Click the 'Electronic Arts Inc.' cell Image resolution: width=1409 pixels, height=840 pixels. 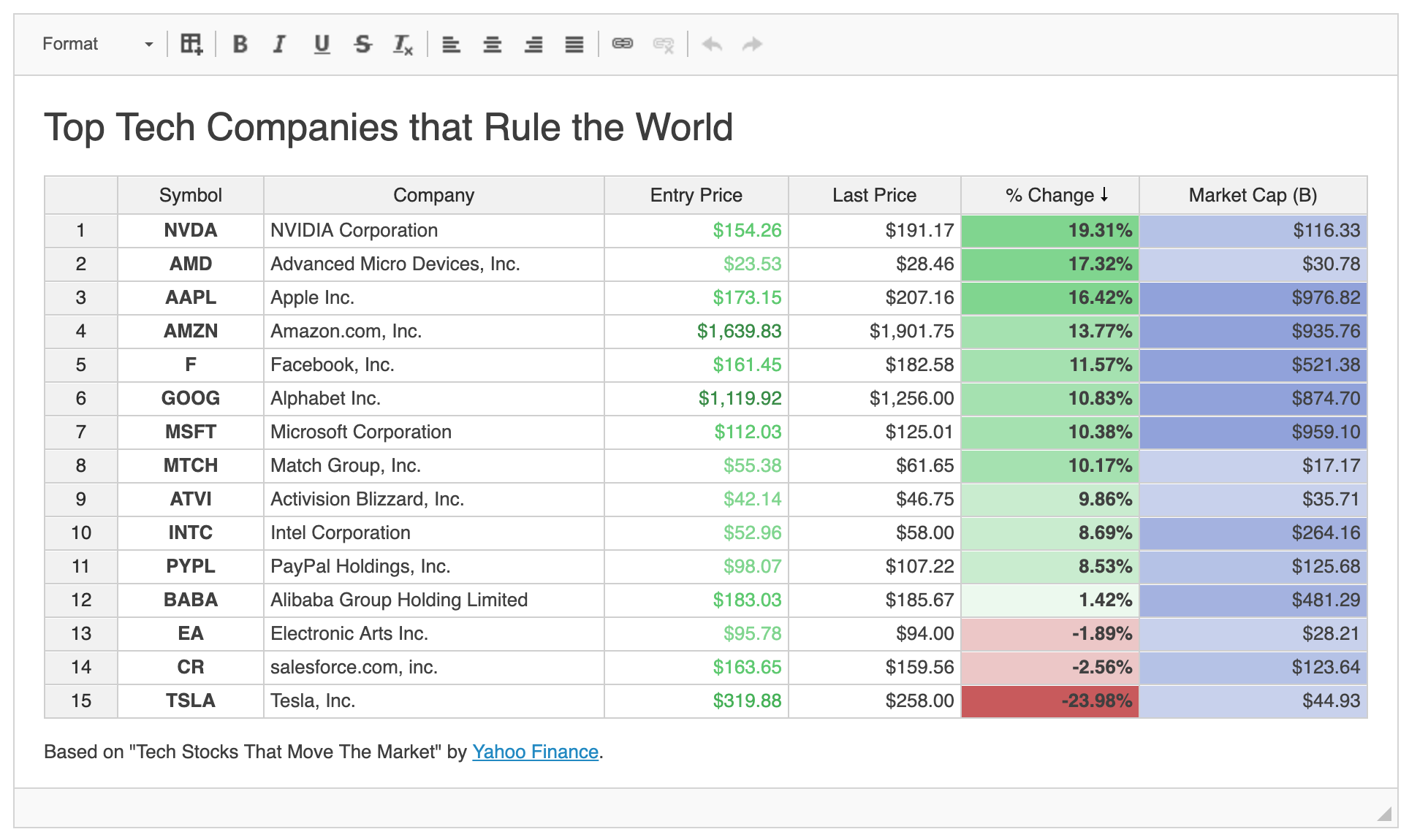tap(434, 633)
